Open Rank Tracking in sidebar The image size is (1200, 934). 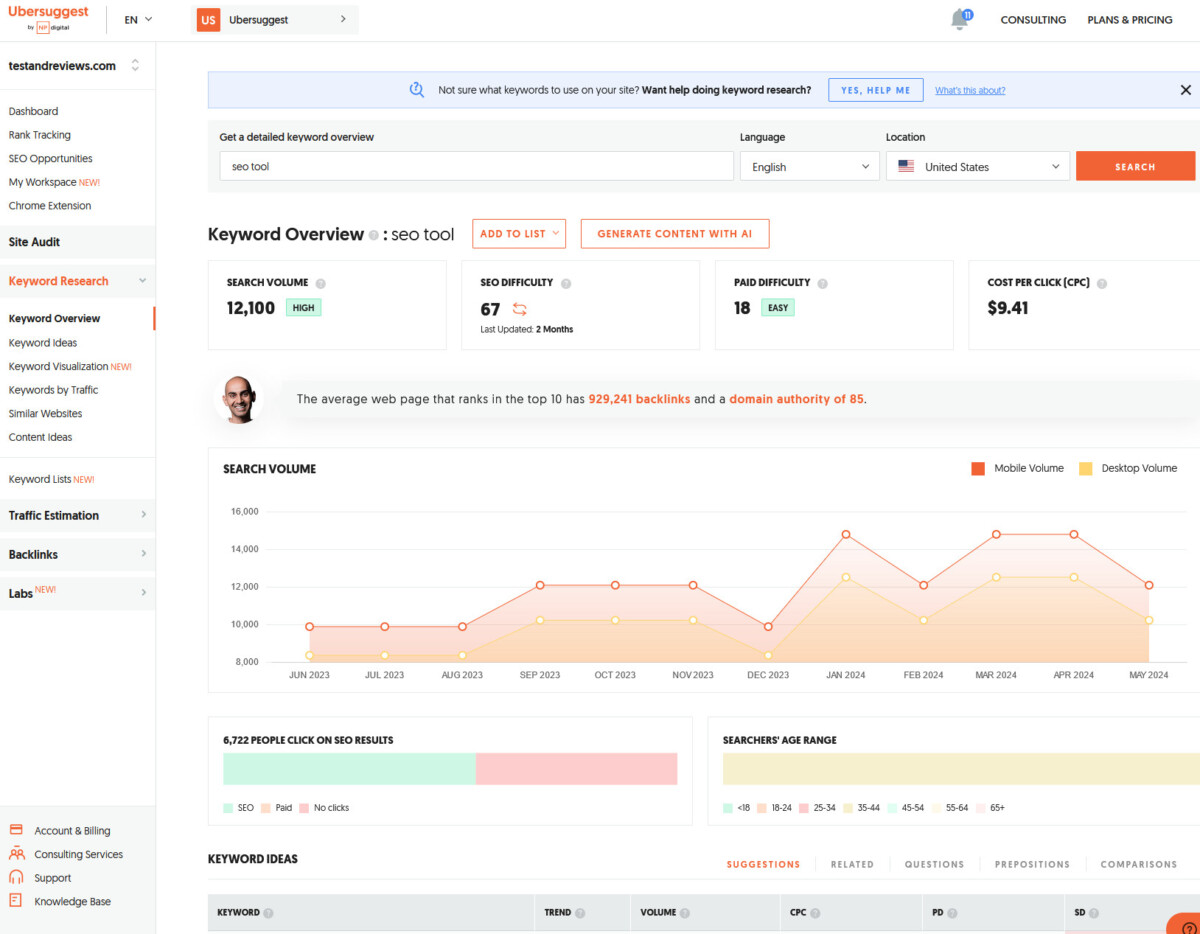point(40,135)
